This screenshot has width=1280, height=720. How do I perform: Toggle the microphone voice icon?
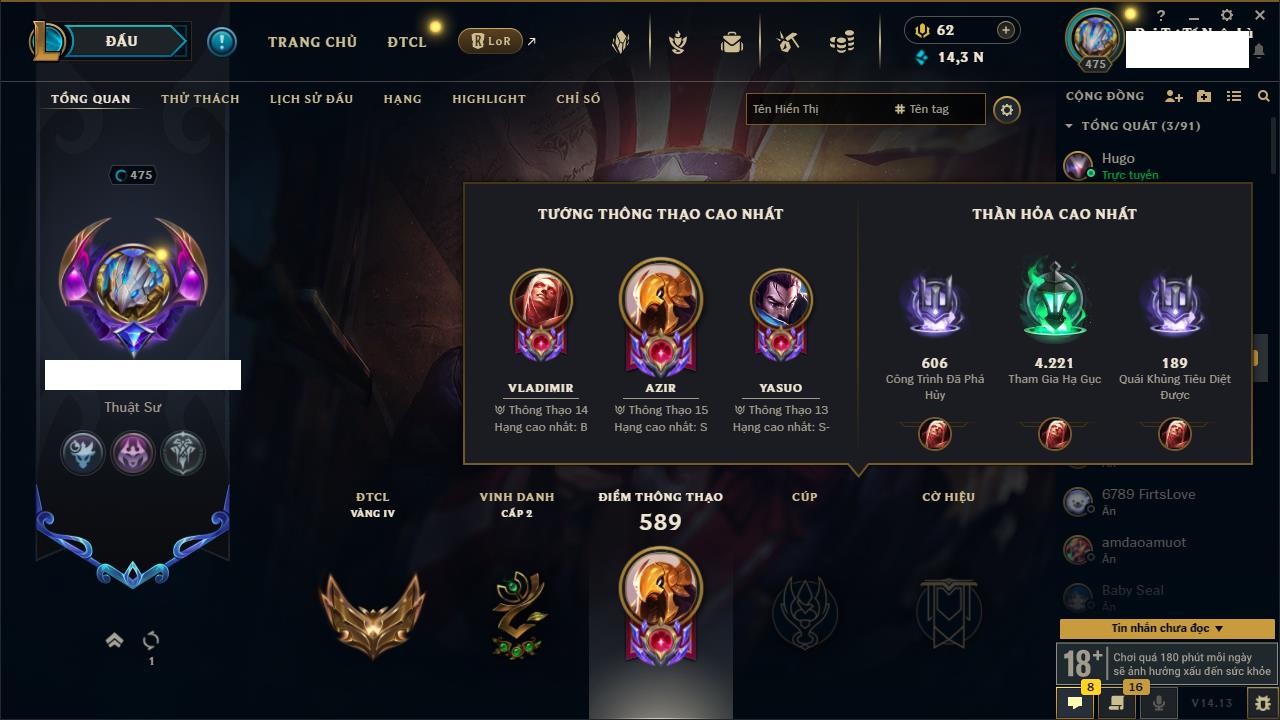(1160, 703)
